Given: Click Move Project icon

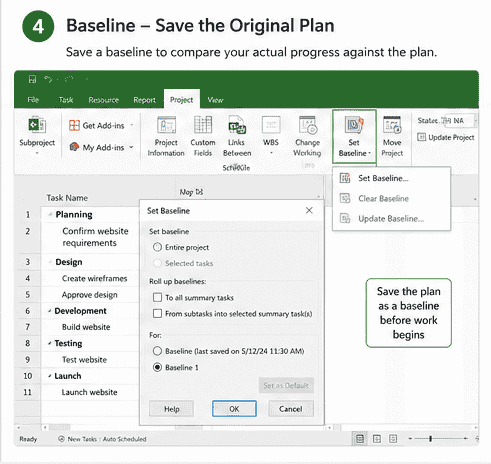Looking at the screenshot, I should click(392, 125).
